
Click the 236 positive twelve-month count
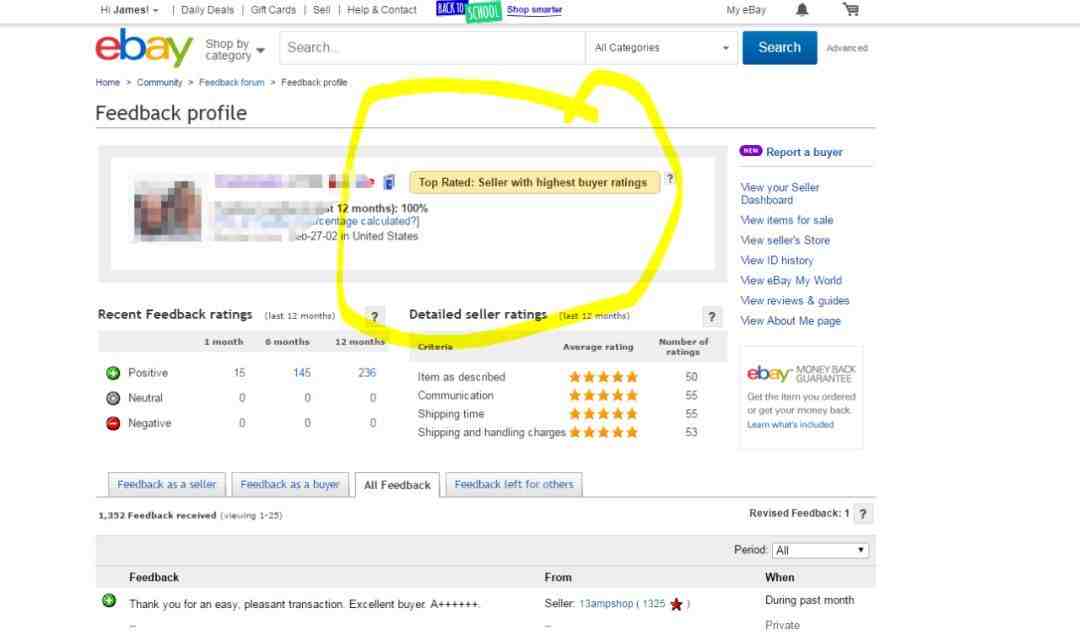click(366, 373)
